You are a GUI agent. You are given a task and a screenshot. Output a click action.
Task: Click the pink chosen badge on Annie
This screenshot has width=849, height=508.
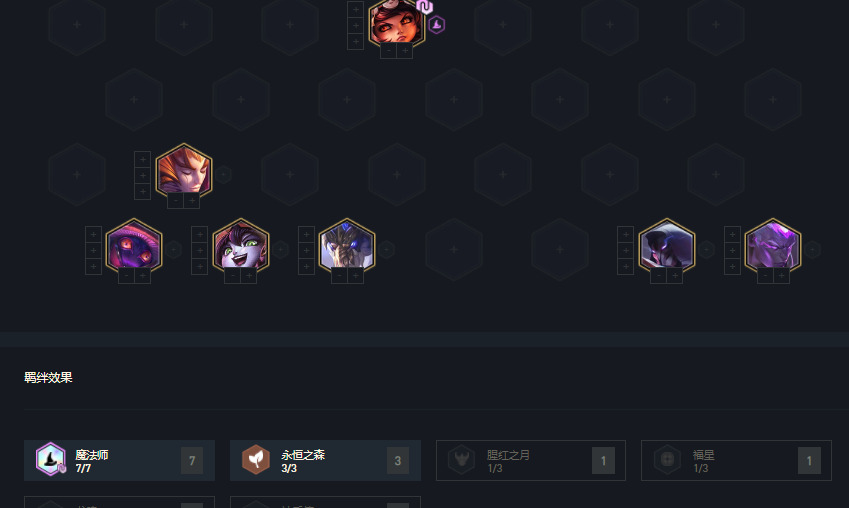tap(425, 6)
